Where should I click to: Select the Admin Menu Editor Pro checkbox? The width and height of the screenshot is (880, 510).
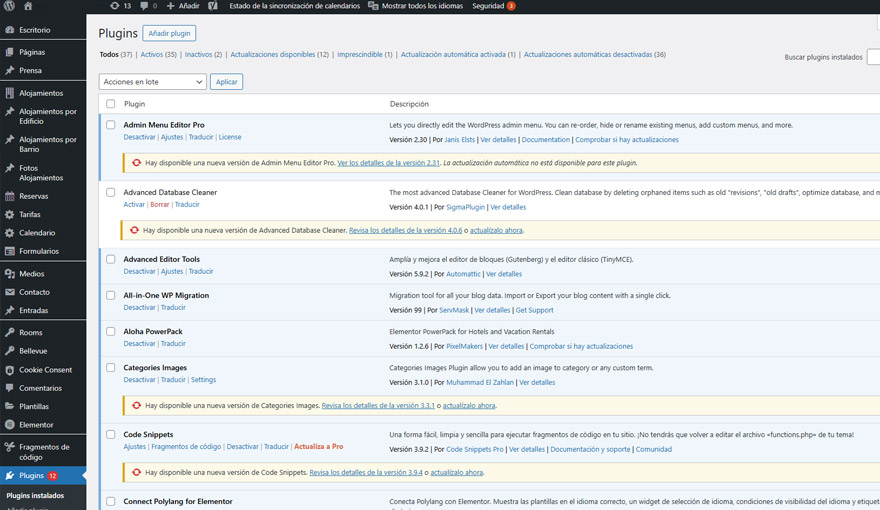coord(111,125)
